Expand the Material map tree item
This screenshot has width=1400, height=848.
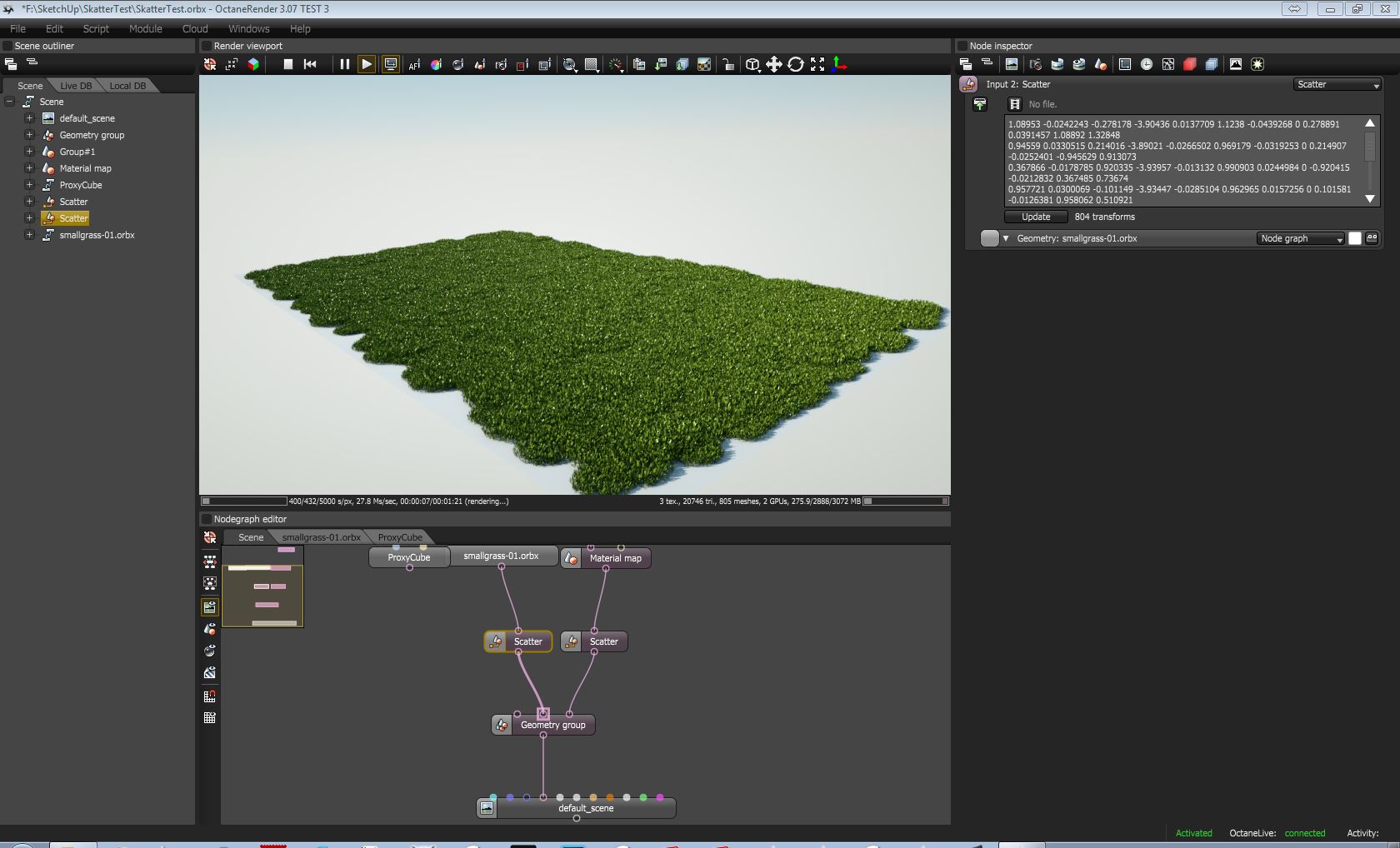pos(29,168)
